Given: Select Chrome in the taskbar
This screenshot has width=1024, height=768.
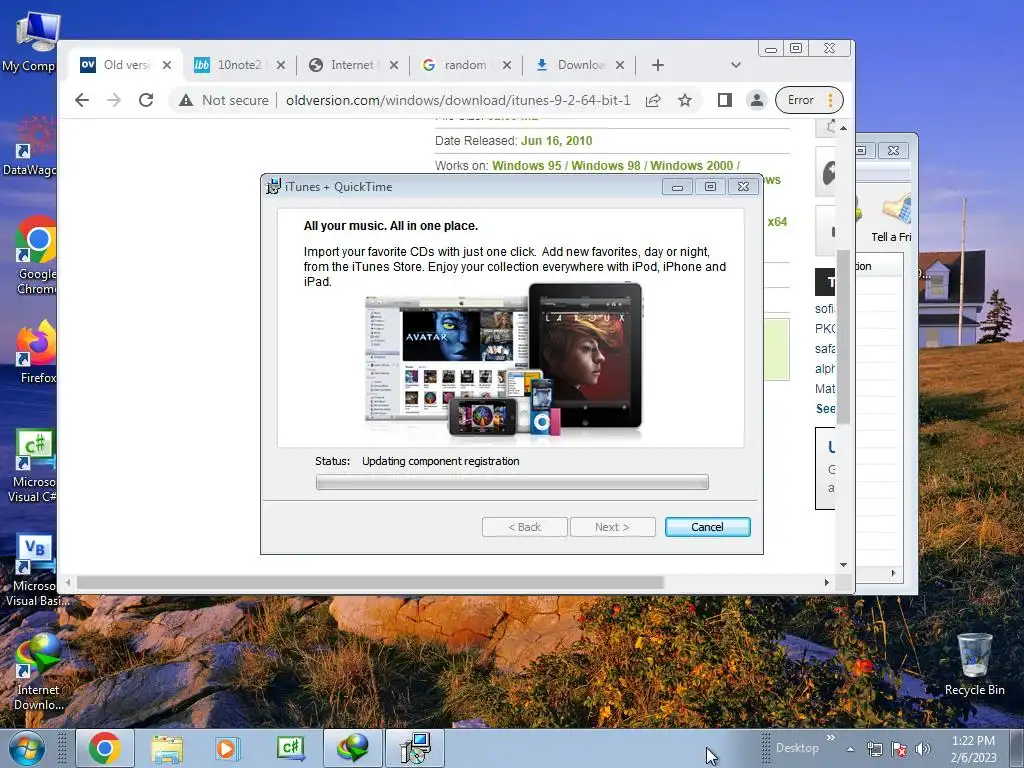Looking at the screenshot, I should [104, 748].
